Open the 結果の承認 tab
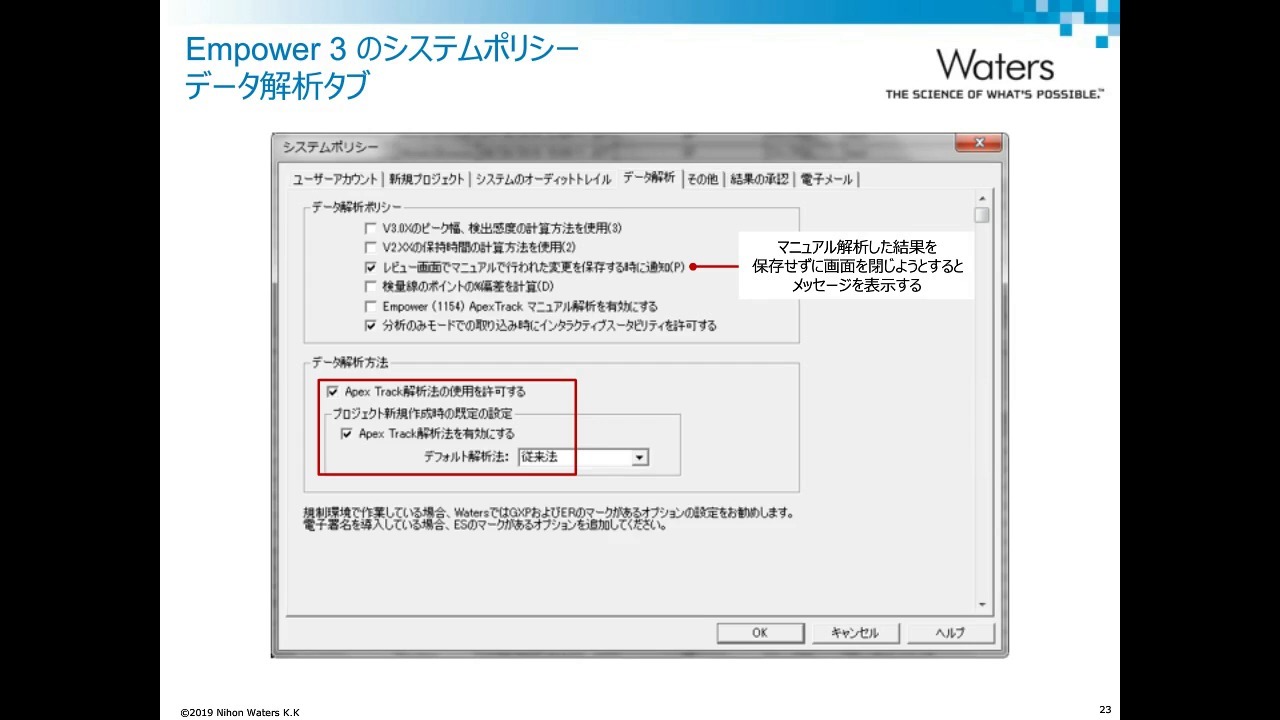Screen dimensions: 1280x720 coord(759,180)
